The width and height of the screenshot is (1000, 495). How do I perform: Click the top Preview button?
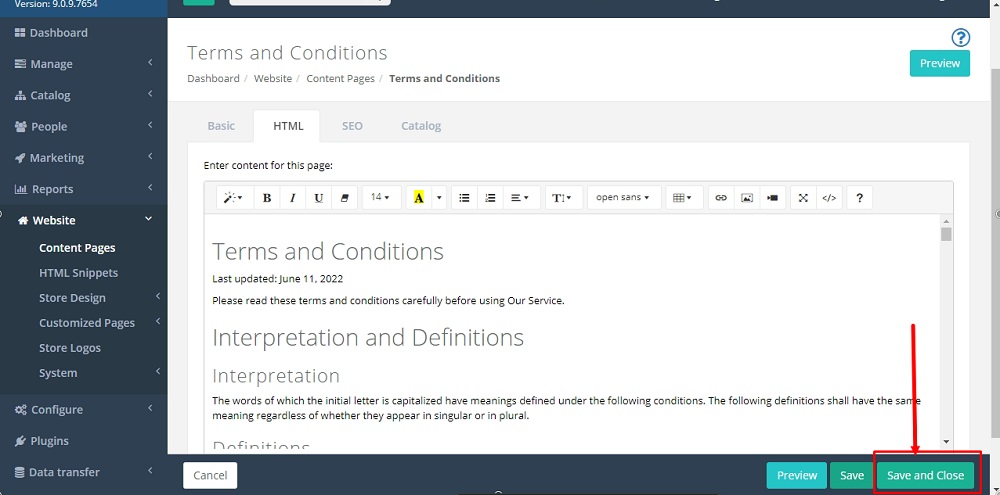939,63
